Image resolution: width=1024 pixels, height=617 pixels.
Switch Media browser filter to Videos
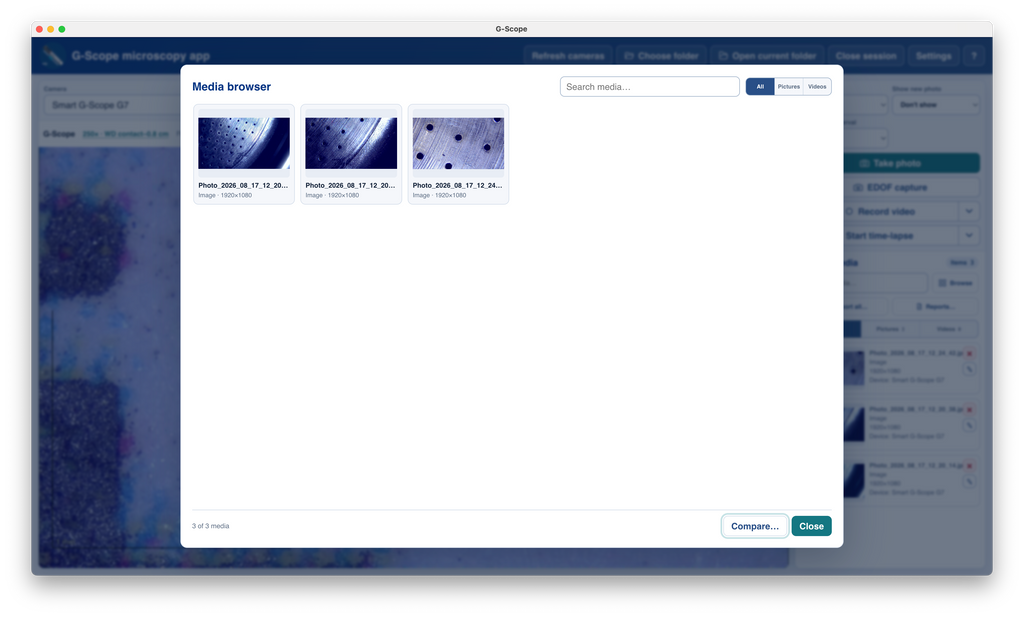[817, 87]
